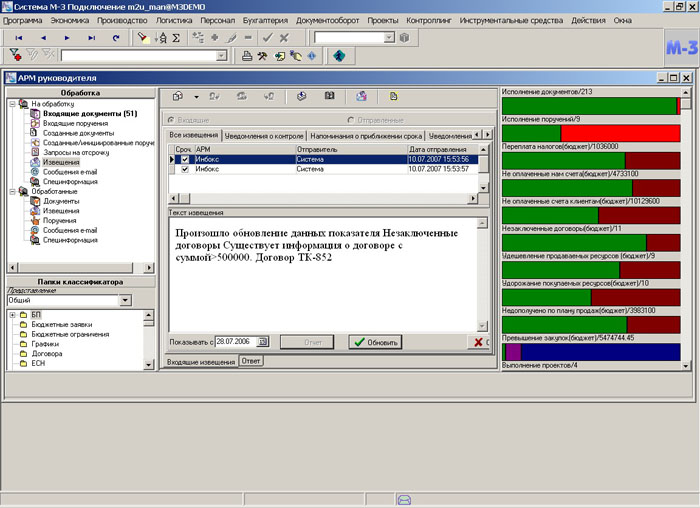Image resolution: width=700 pixels, height=508 pixels.
Task: Click the Превышение закупок blue-purple indicator bar
Action: point(591,352)
